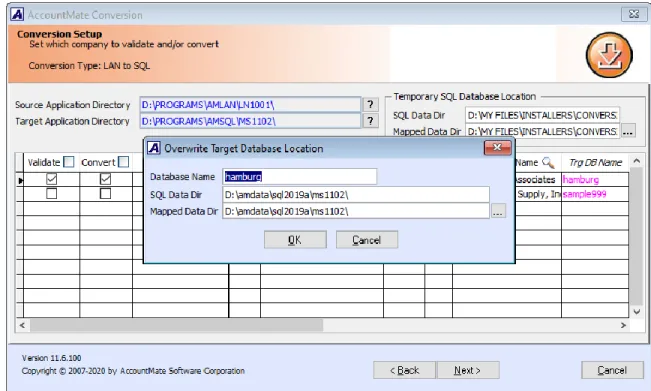Click the sample999 Trg DB Name cell

click(595, 194)
